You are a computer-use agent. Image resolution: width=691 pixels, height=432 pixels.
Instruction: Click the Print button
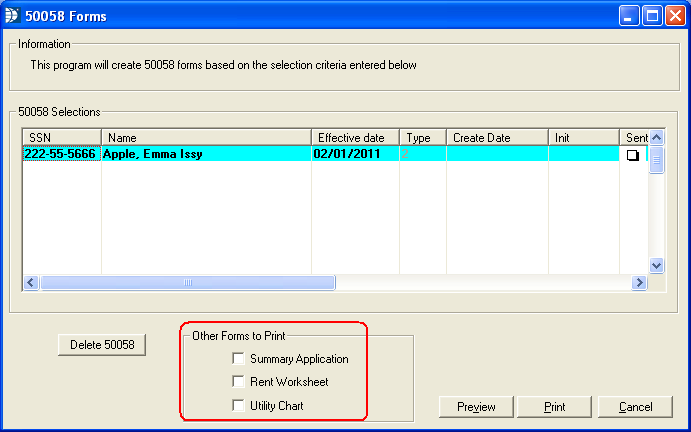pyautogui.click(x=554, y=407)
